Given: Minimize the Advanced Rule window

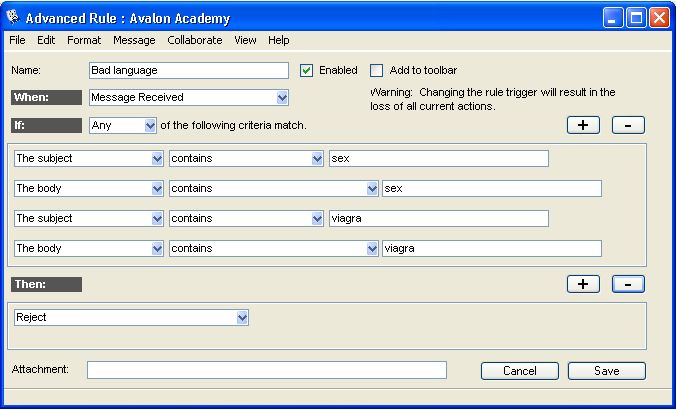Looking at the screenshot, I should (x=613, y=17).
